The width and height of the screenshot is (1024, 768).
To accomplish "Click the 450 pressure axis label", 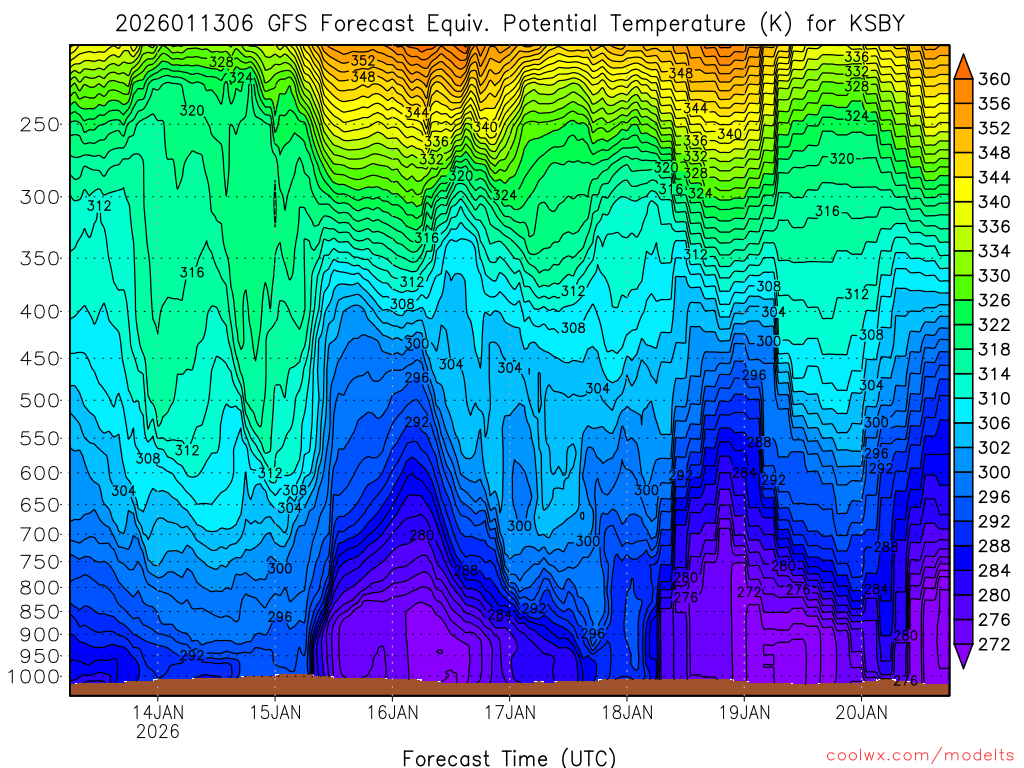I will click(40, 359).
